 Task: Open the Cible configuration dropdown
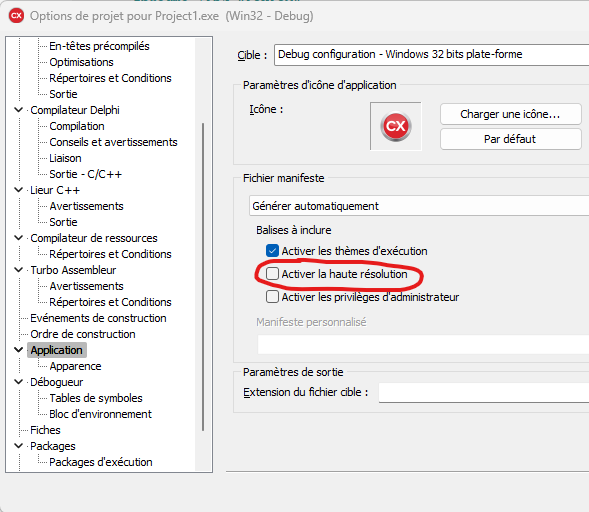[x=431, y=55]
